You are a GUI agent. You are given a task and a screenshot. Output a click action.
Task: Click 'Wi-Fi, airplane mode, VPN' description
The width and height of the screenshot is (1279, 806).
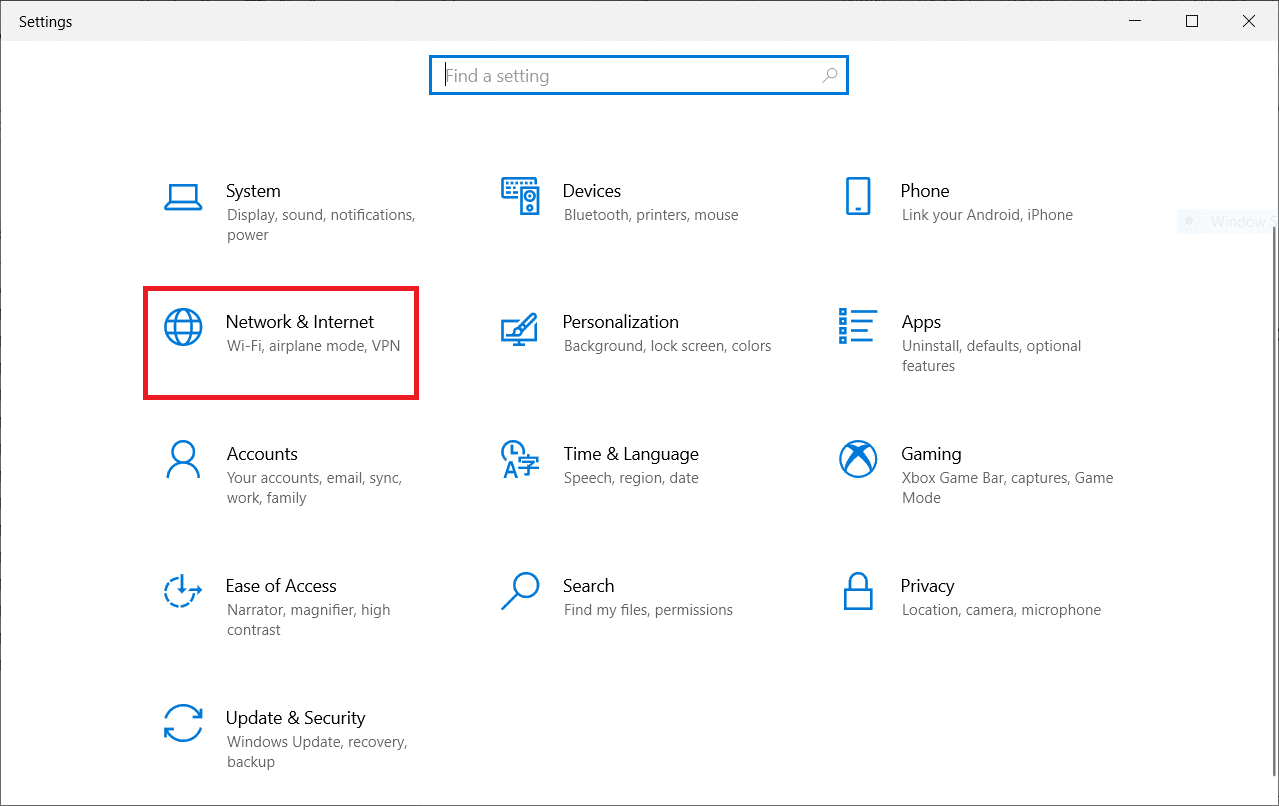point(314,346)
